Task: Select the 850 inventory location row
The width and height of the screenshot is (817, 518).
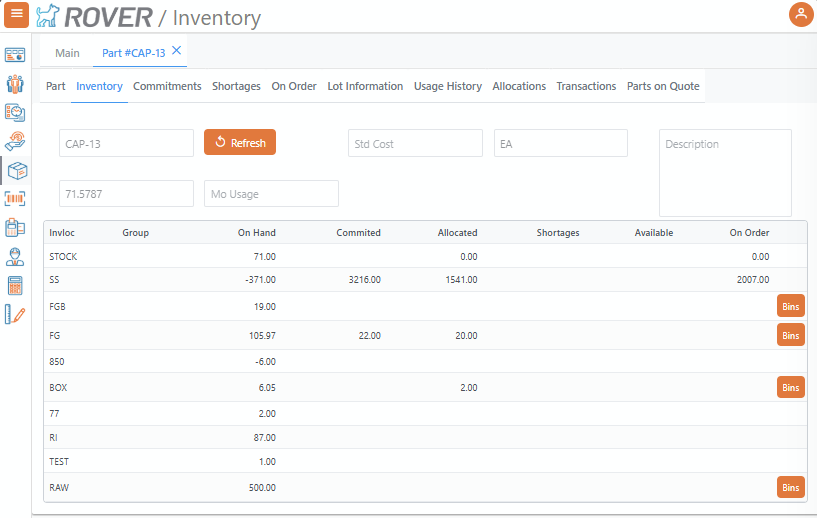Action: (x=425, y=362)
